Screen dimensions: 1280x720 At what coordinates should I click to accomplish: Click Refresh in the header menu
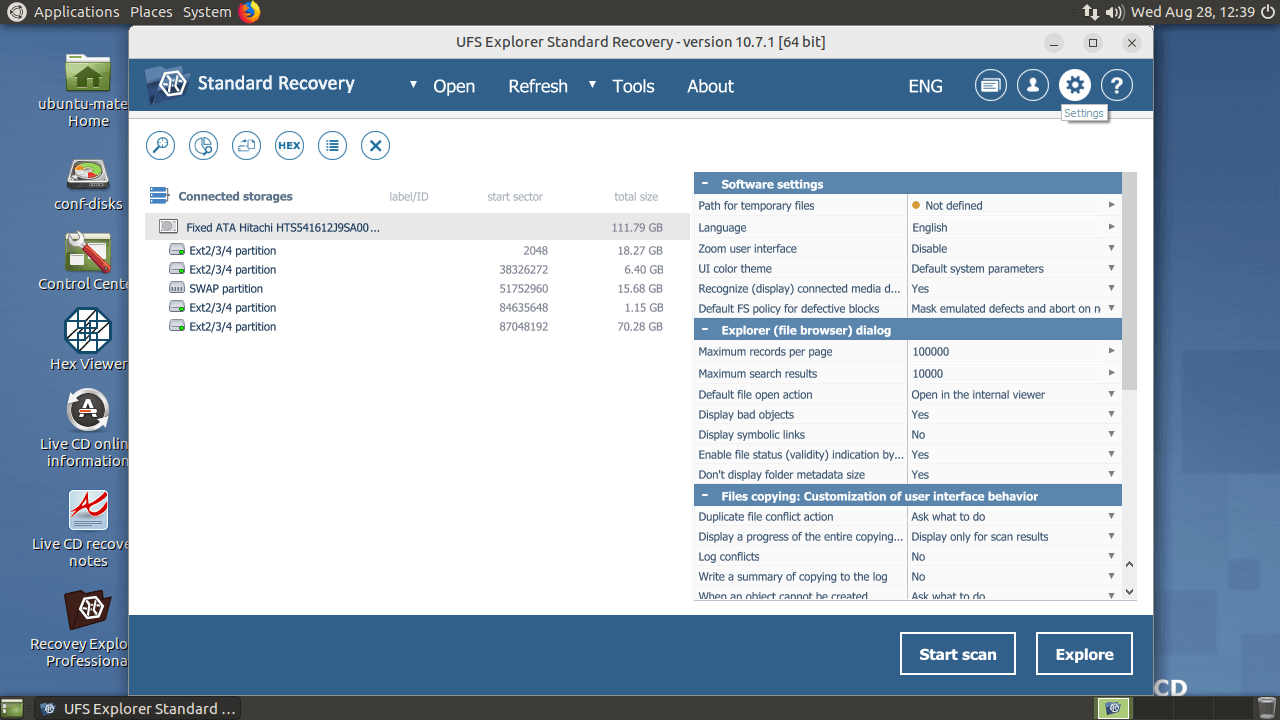point(538,86)
